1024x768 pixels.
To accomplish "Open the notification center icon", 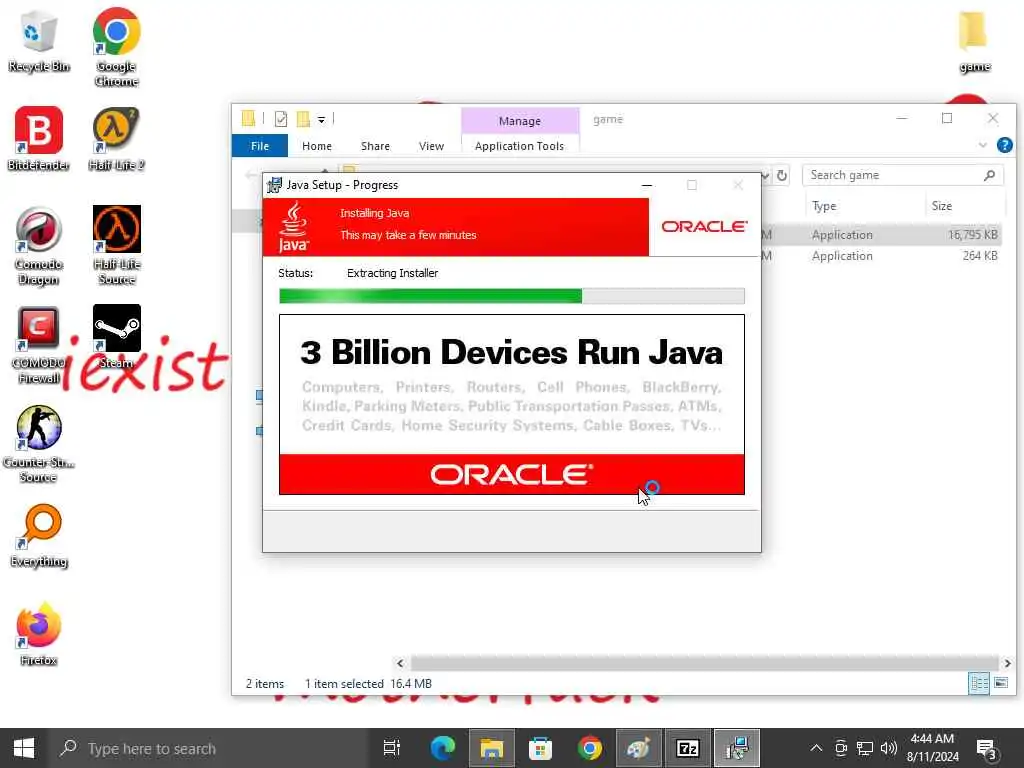I will pyautogui.click(x=986, y=748).
